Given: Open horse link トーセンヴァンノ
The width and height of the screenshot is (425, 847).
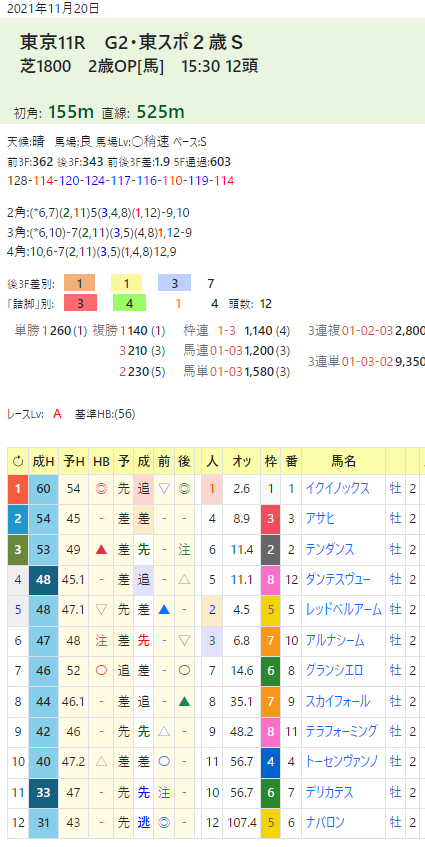Looking at the screenshot, I should click(342, 762).
